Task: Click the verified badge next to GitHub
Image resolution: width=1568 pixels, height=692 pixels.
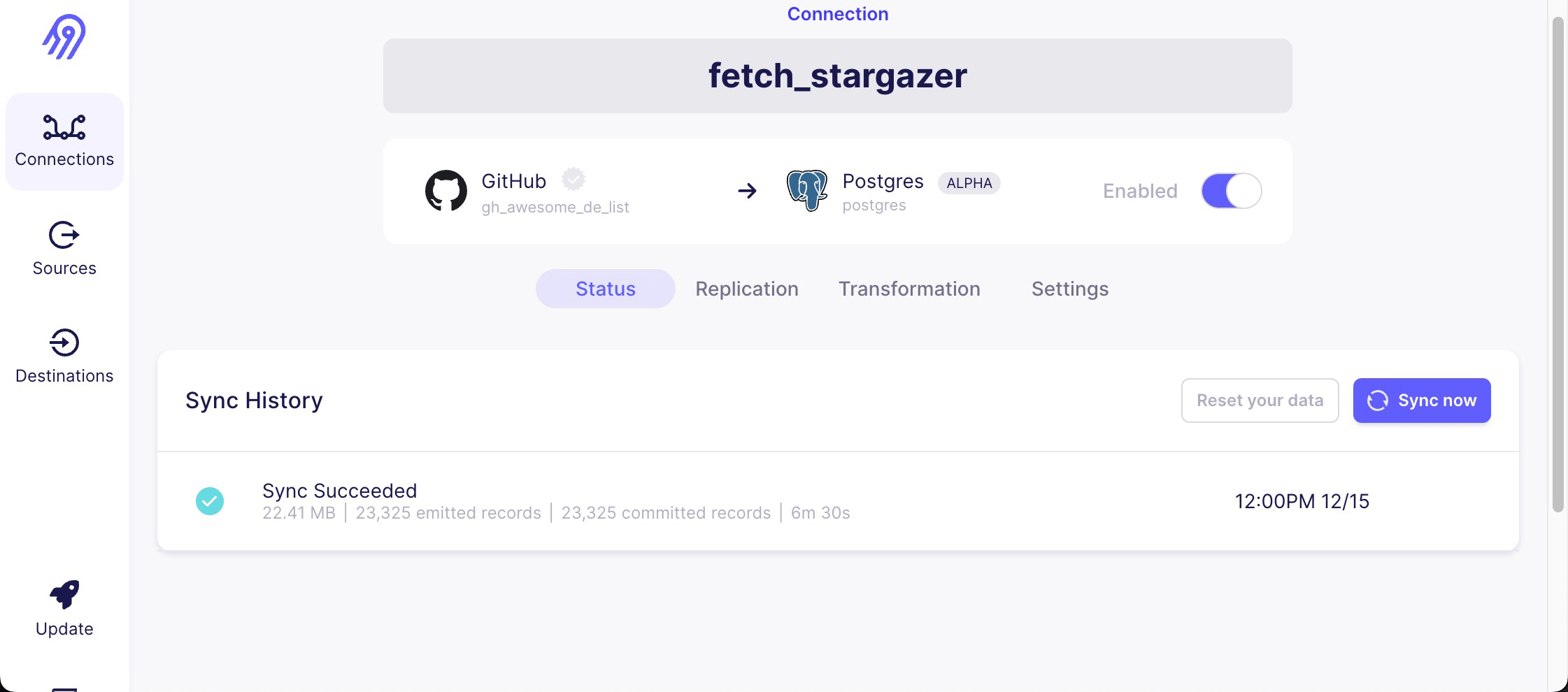Action: (x=573, y=180)
